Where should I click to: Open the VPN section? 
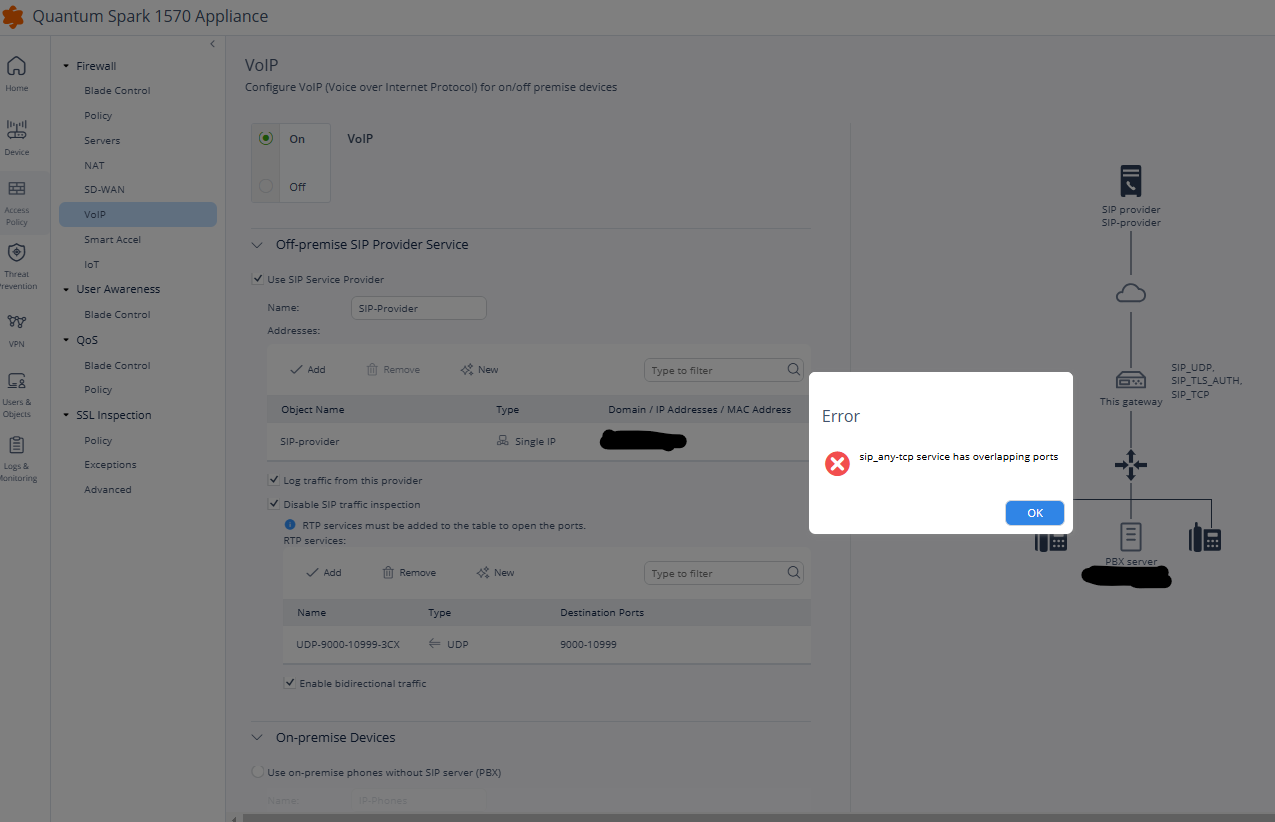point(16,326)
